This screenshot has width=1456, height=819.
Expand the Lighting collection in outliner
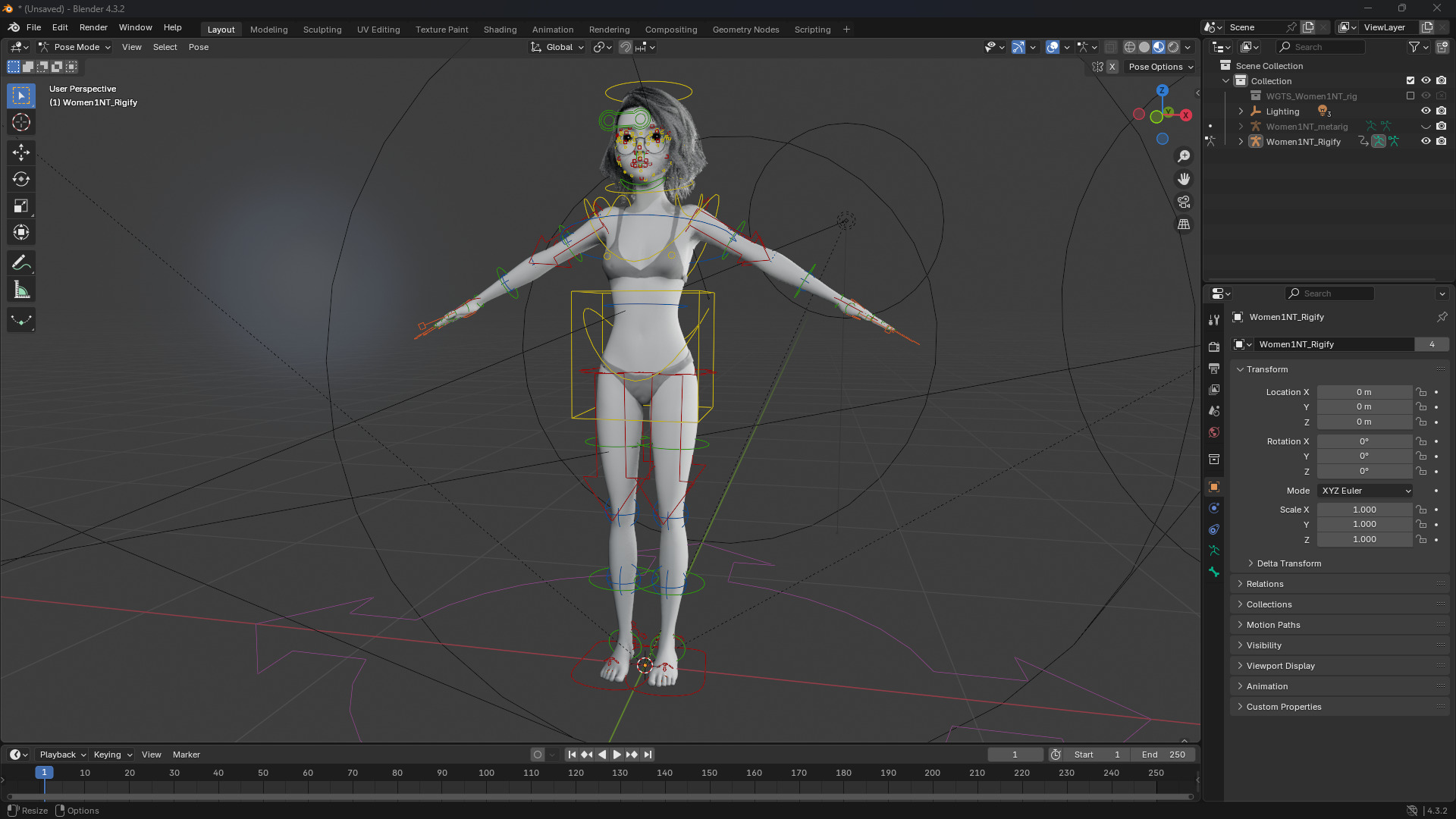tap(1241, 111)
